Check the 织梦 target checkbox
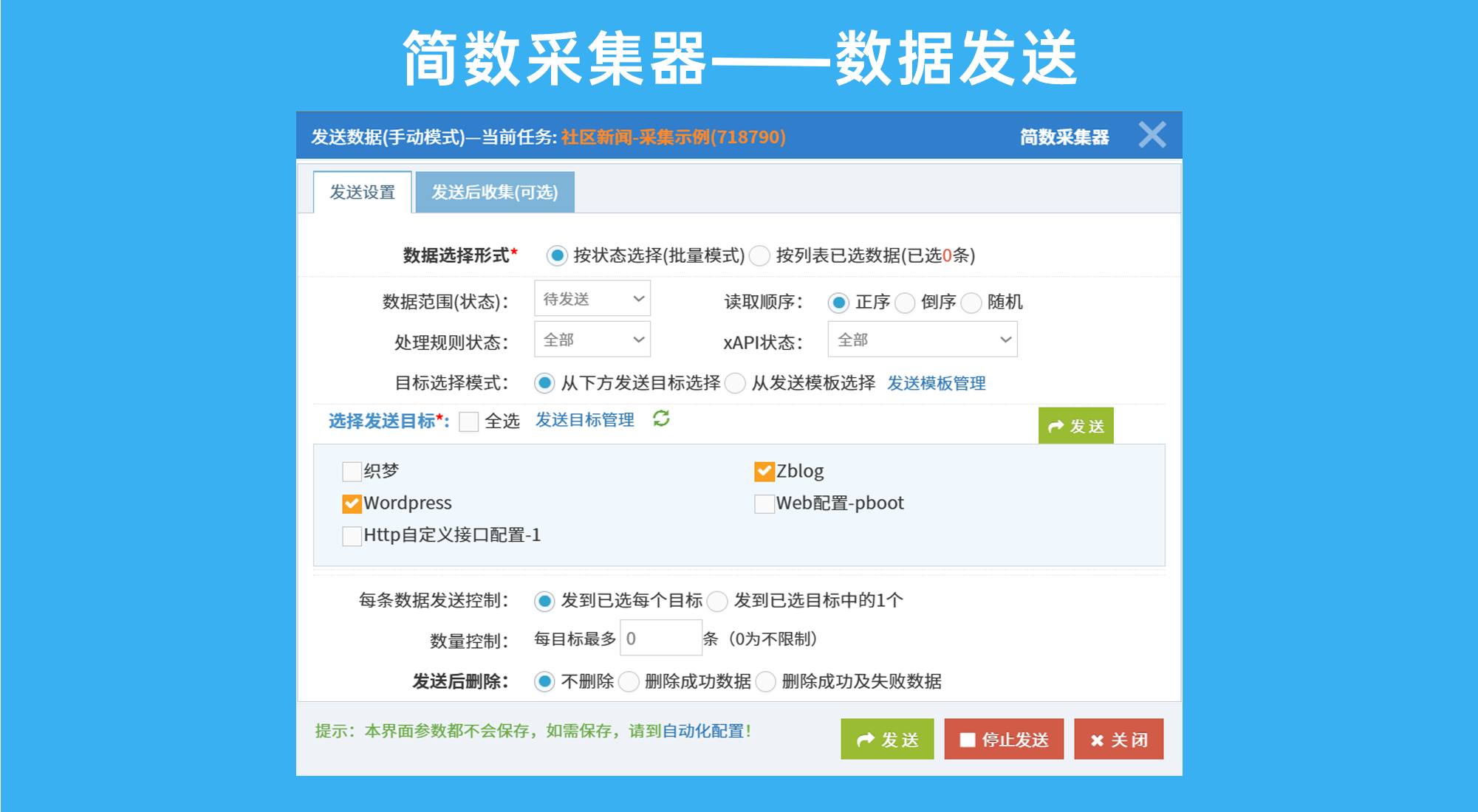The height and width of the screenshot is (812, 1478). point(352,471)
